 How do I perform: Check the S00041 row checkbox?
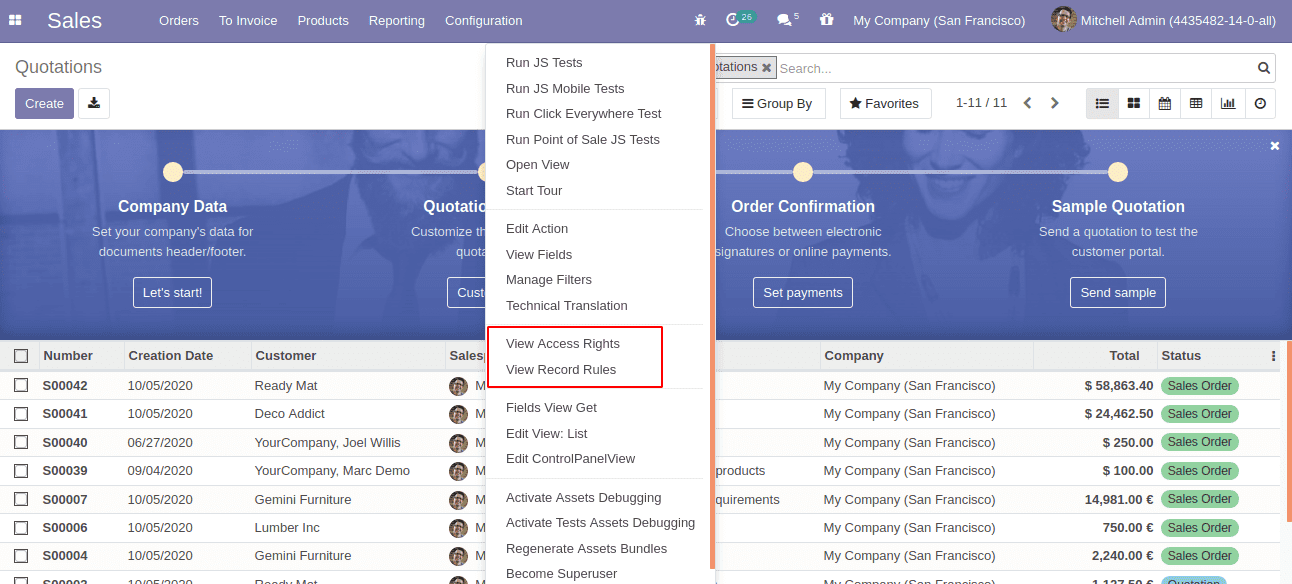click(21, 414)
